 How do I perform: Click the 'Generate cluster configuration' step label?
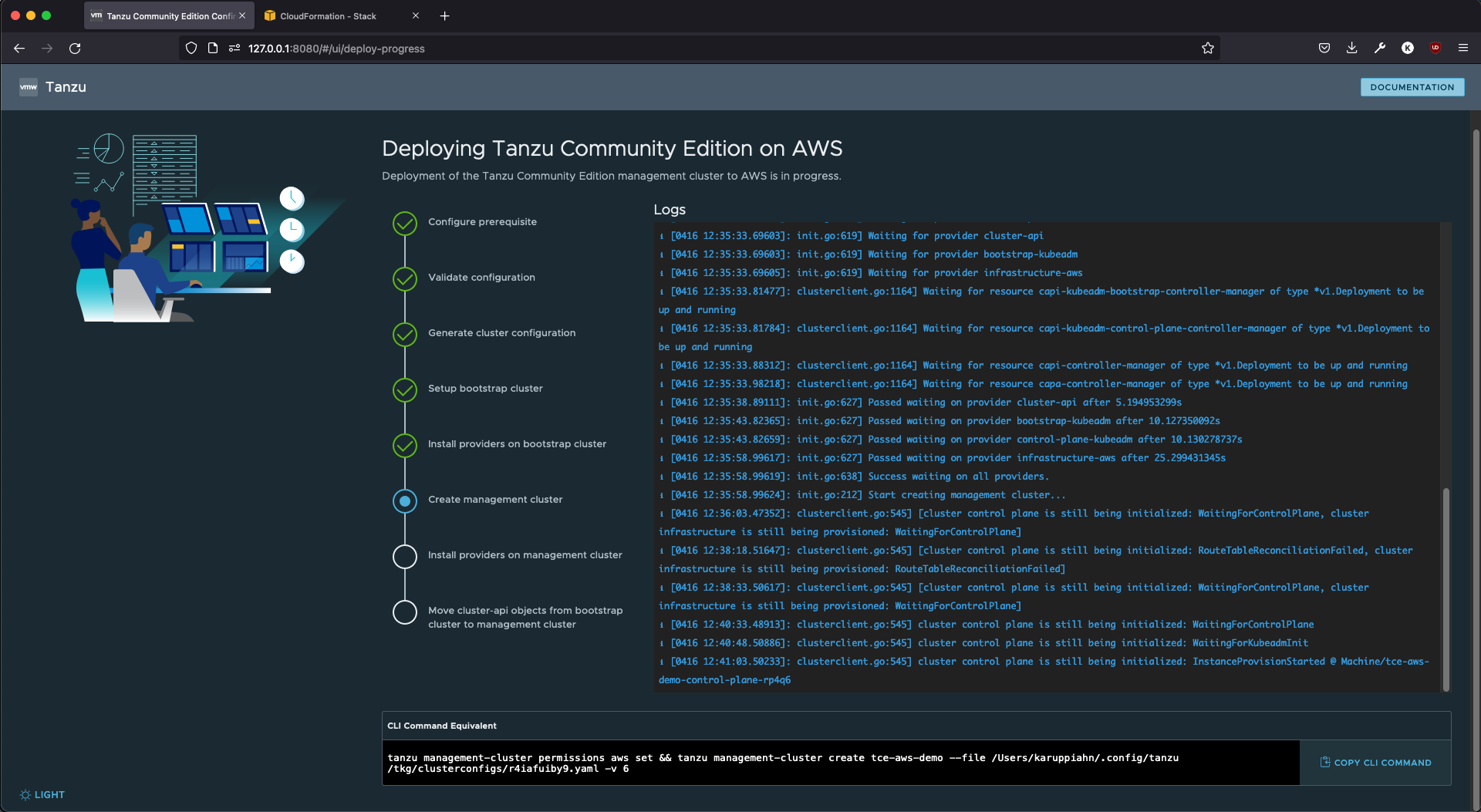pos(501,332)
